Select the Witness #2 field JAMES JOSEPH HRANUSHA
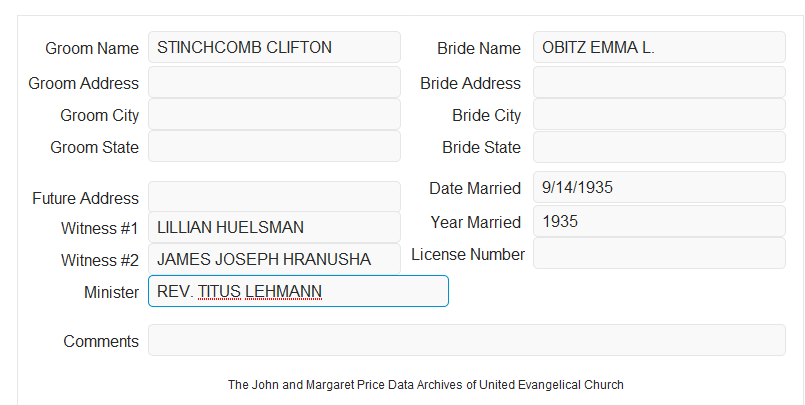Image resolution: width=805 pixels, height=405 pixels. (274, 259)
